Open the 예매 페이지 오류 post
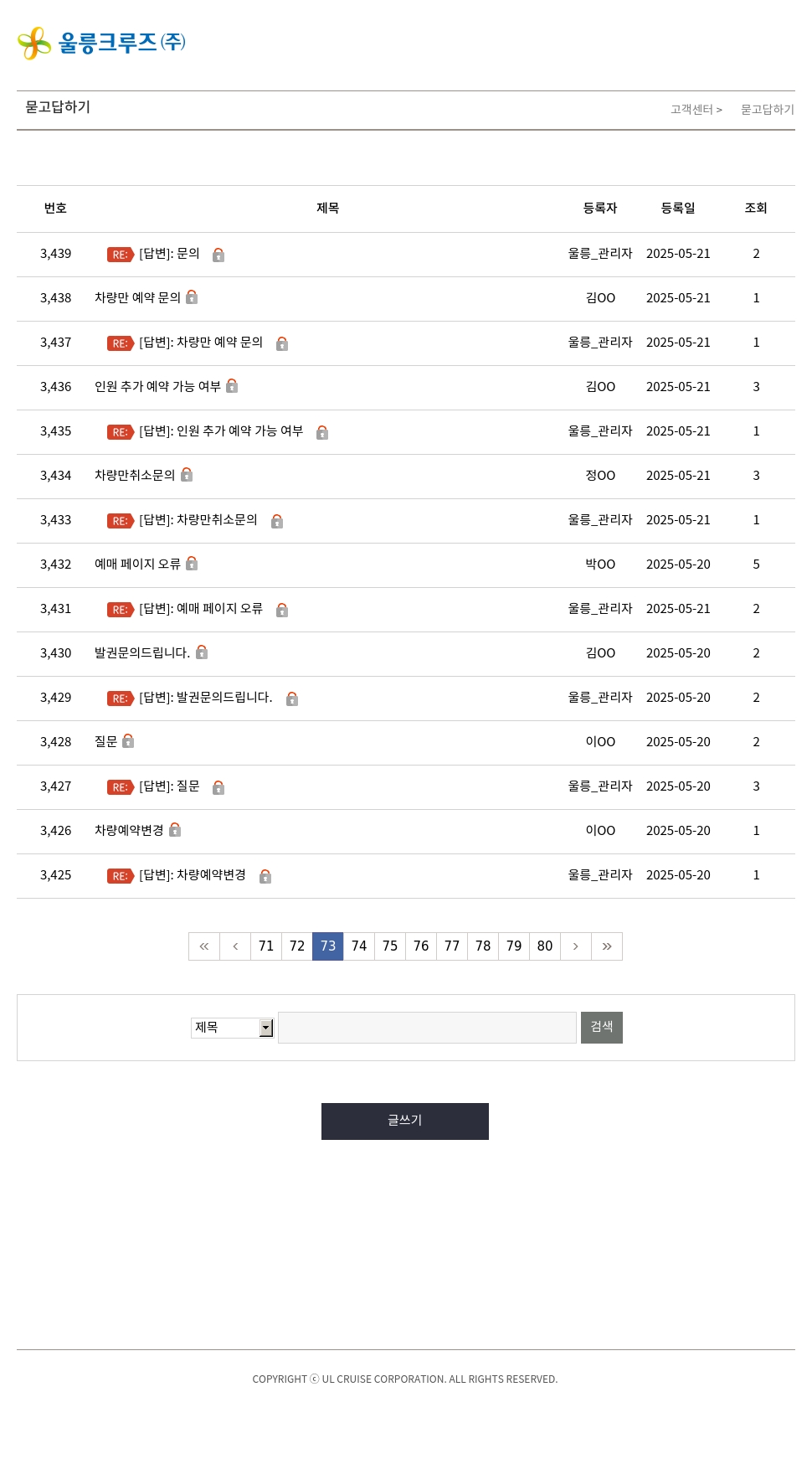 click(137, 565)
